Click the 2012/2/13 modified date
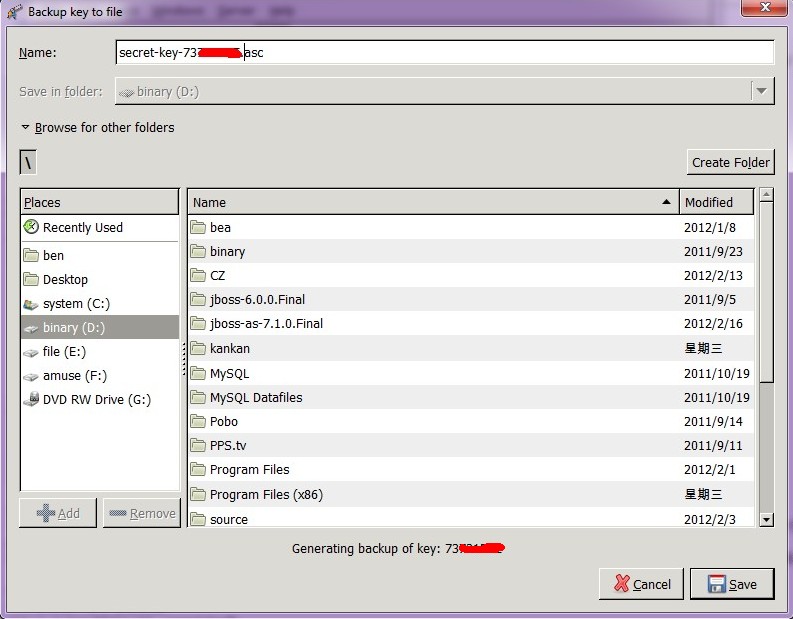This screenshot has width=793, height=619. [713, 276]
